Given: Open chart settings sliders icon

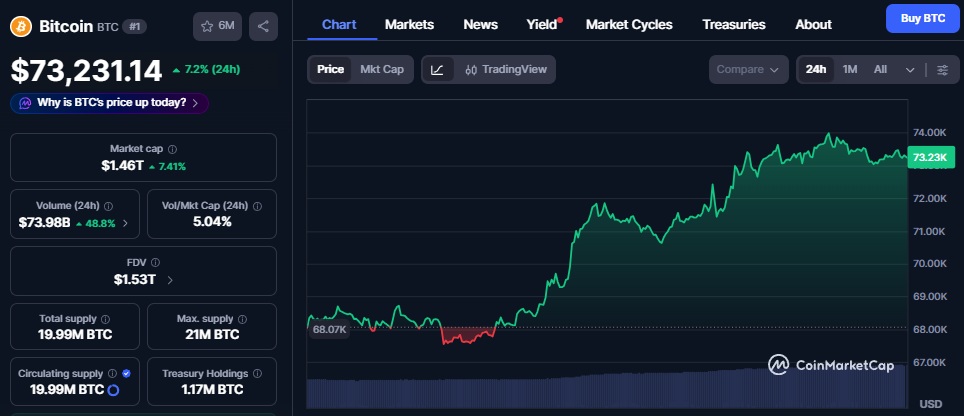Looking at the screenshot, I should tap(941, 69).
